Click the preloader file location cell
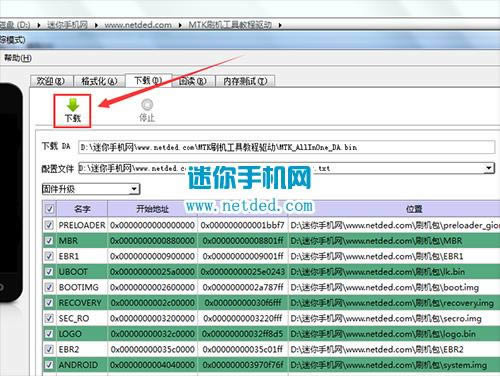 [x=394, y=225]
